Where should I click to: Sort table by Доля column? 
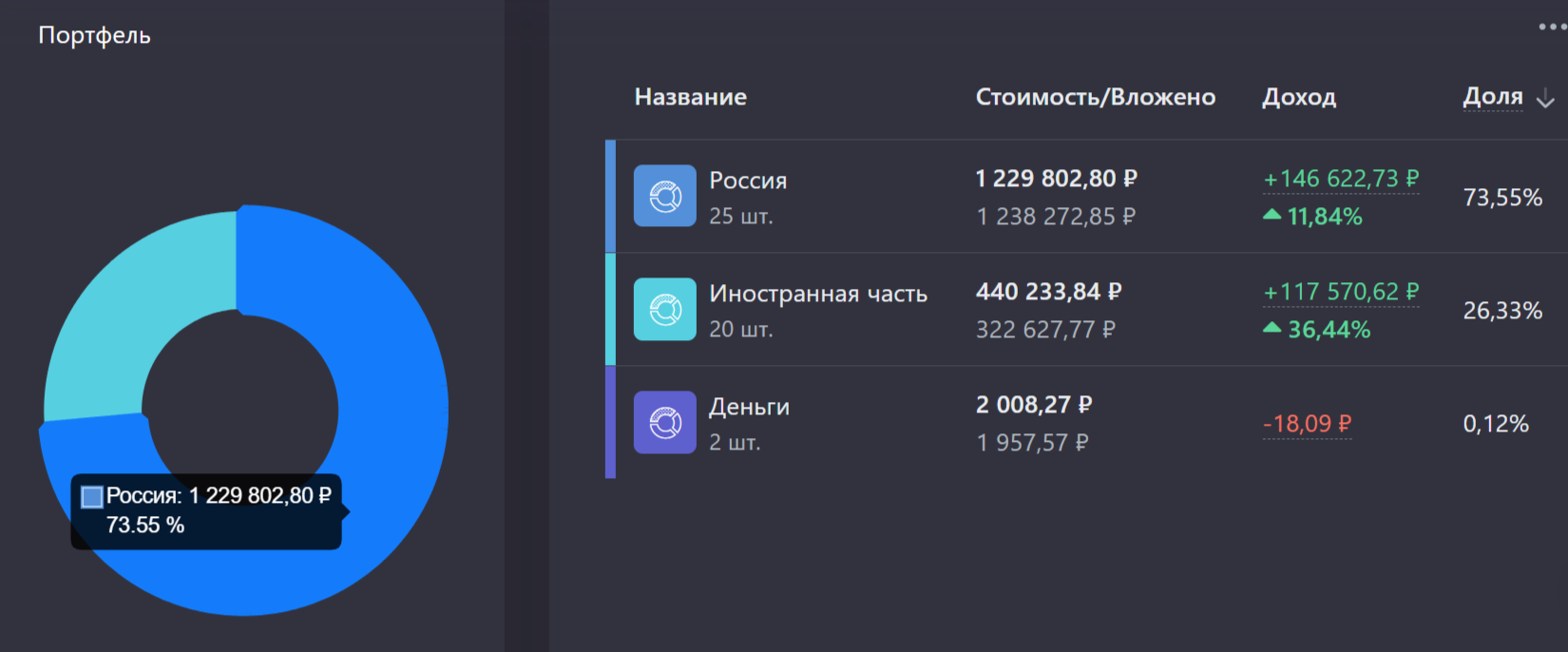click(1492, 97)
